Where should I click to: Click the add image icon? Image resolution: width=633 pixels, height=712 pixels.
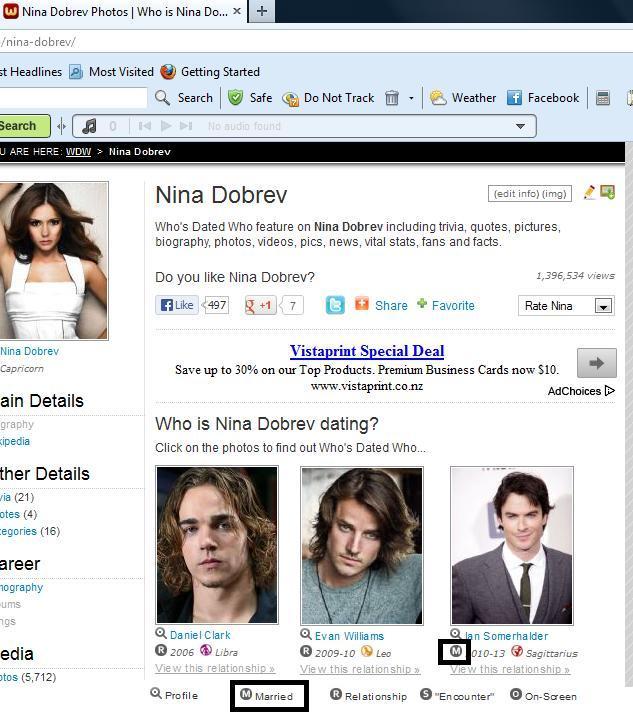click(608, 192)
